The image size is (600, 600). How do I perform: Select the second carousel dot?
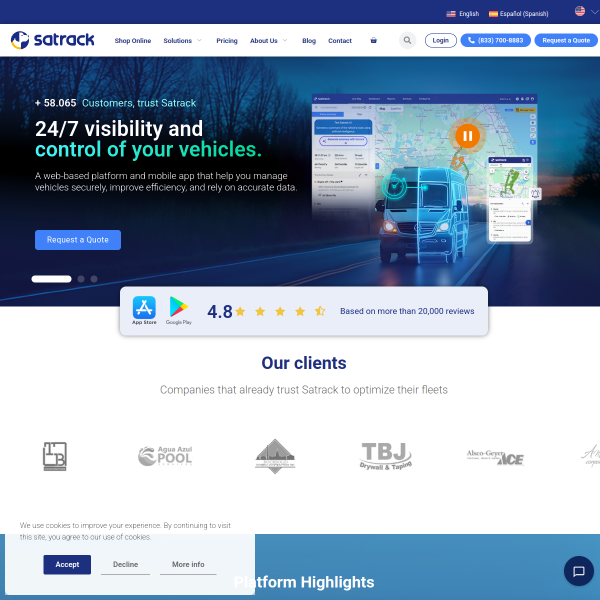81,279
